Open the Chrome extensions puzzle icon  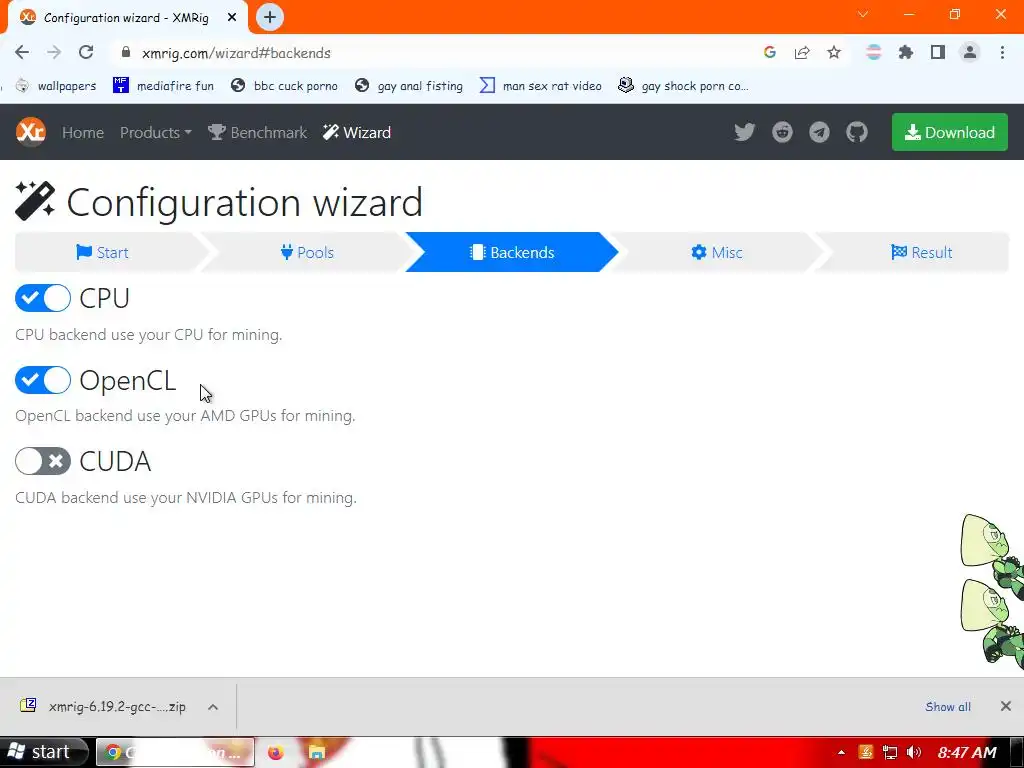pos(905,53)
